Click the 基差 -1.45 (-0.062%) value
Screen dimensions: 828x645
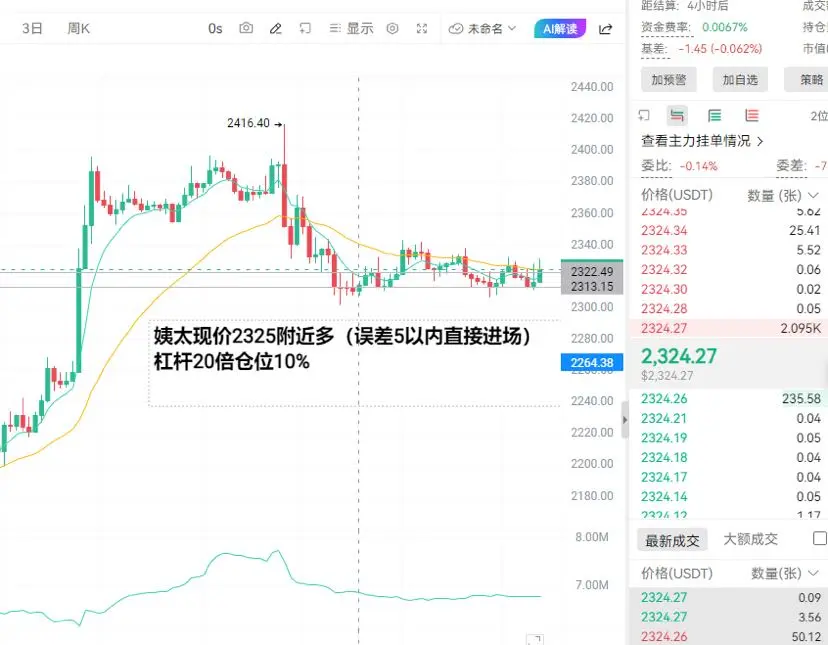720,49
